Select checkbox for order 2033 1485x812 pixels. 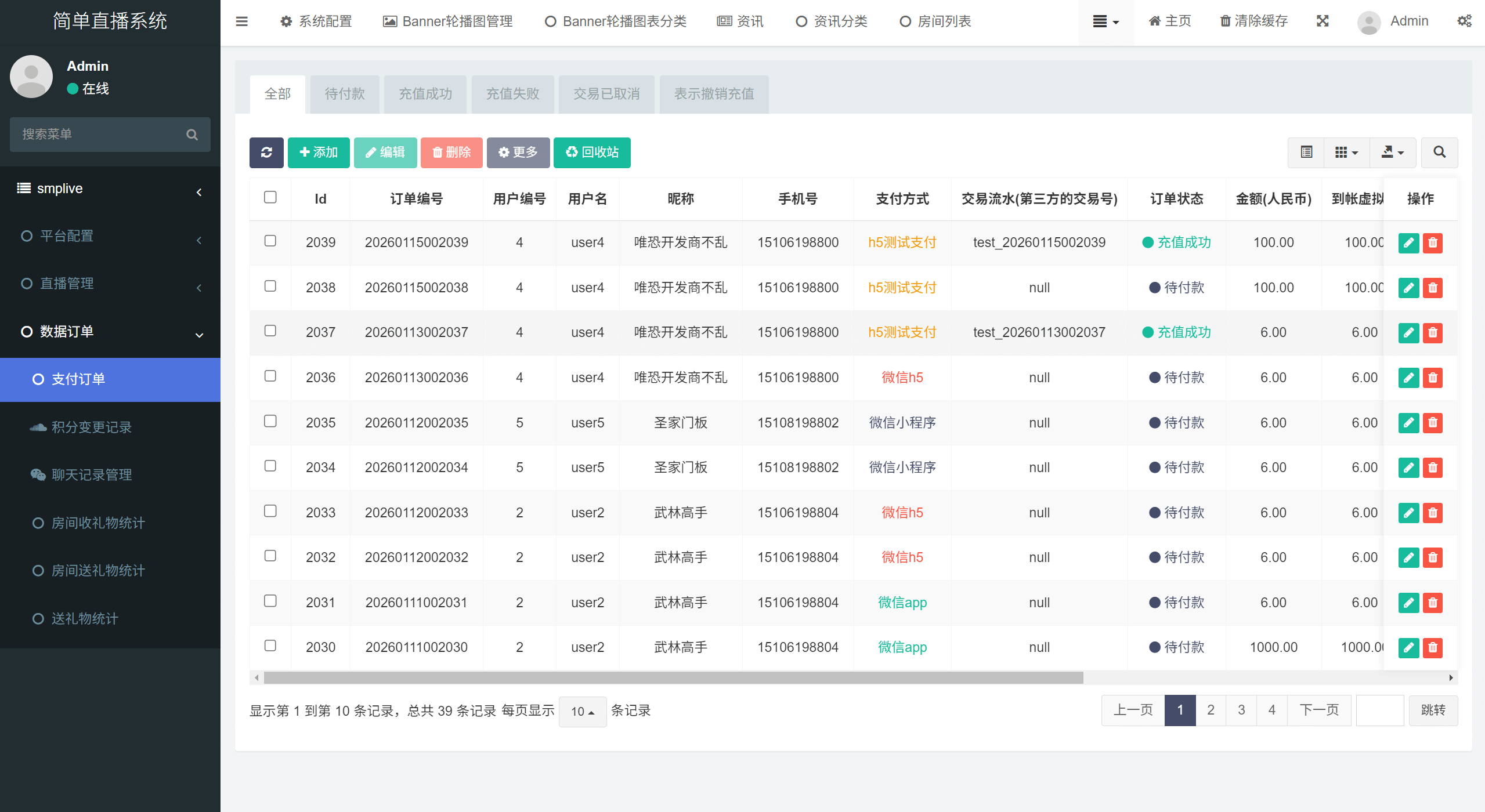[x=270, y=511]
